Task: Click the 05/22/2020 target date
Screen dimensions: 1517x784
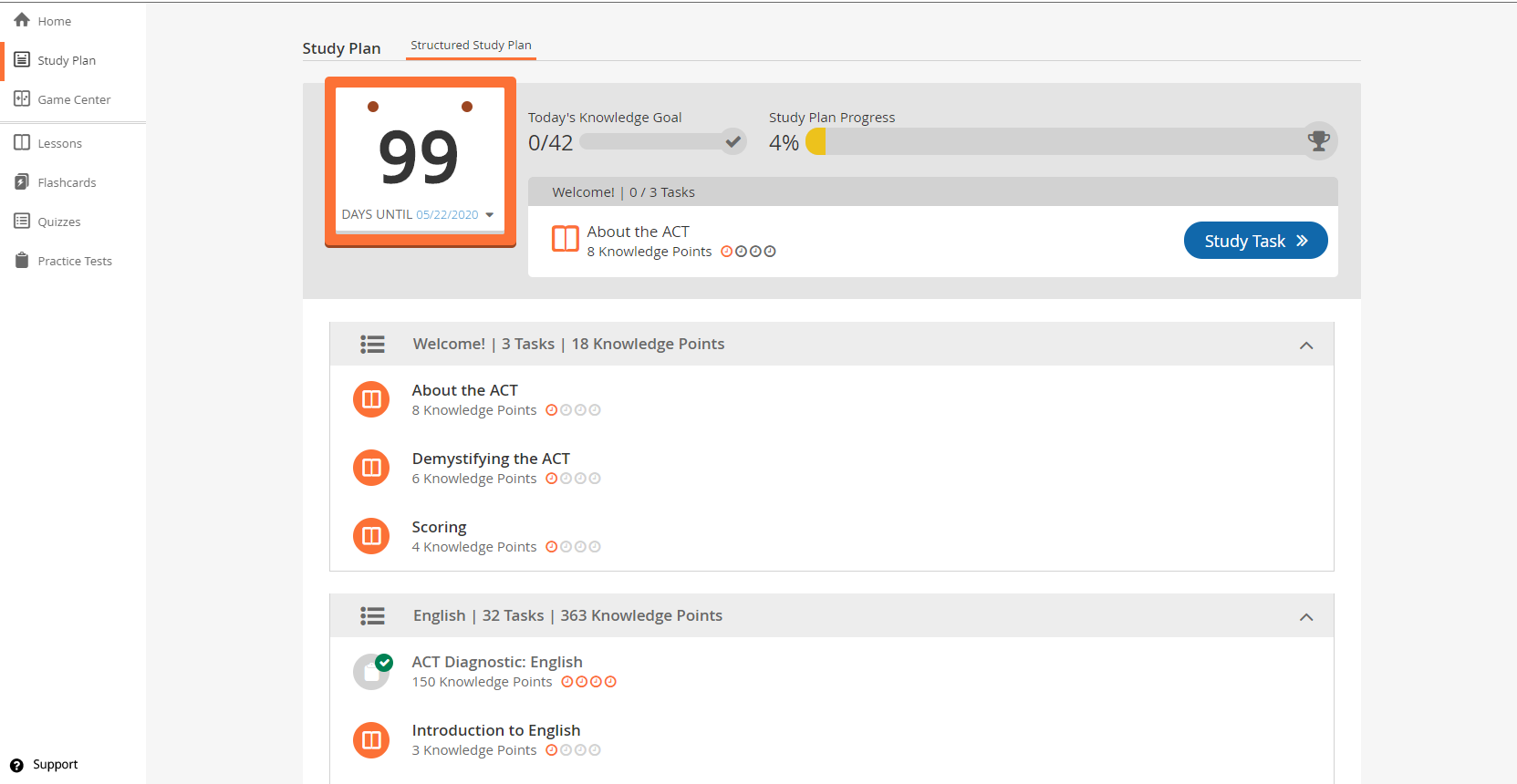Action: click(447, 215)
